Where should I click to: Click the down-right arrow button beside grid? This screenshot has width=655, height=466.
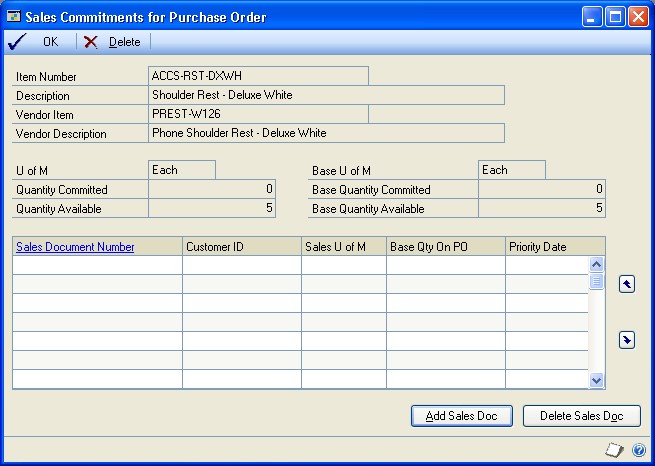(627, 340)
